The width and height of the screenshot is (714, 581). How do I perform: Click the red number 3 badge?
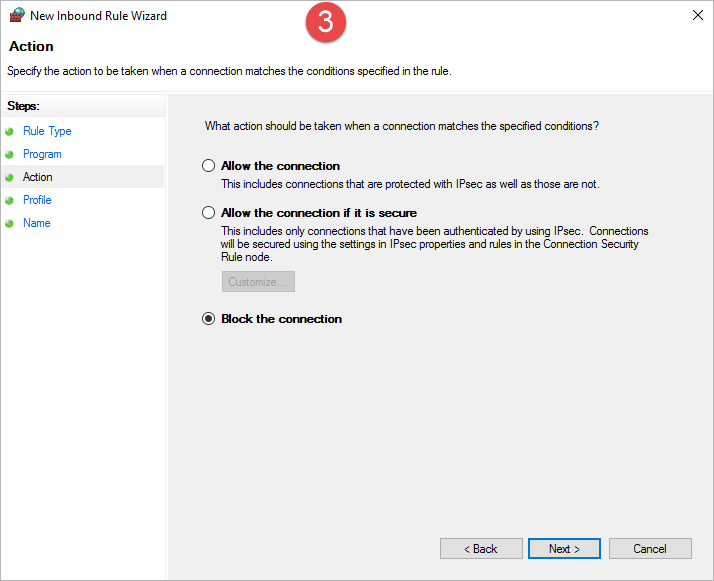[x=325, y=22]
